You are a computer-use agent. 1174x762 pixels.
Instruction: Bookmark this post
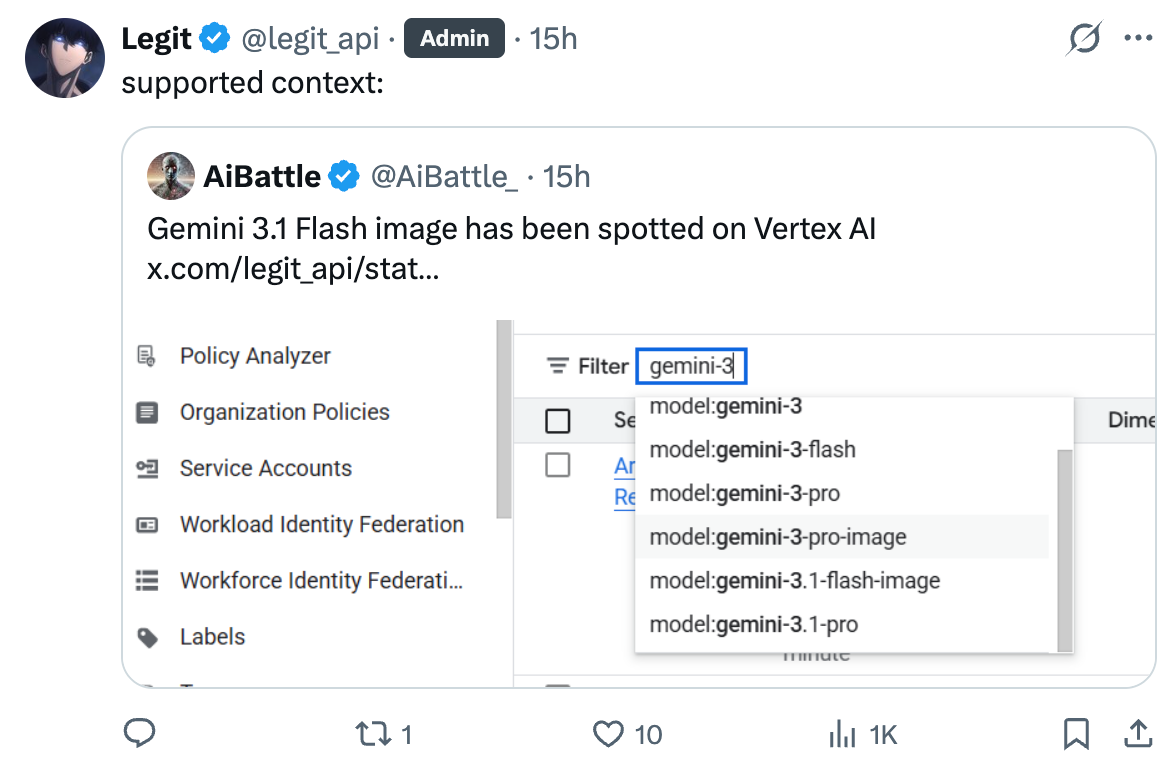[x=1075, y=735]
